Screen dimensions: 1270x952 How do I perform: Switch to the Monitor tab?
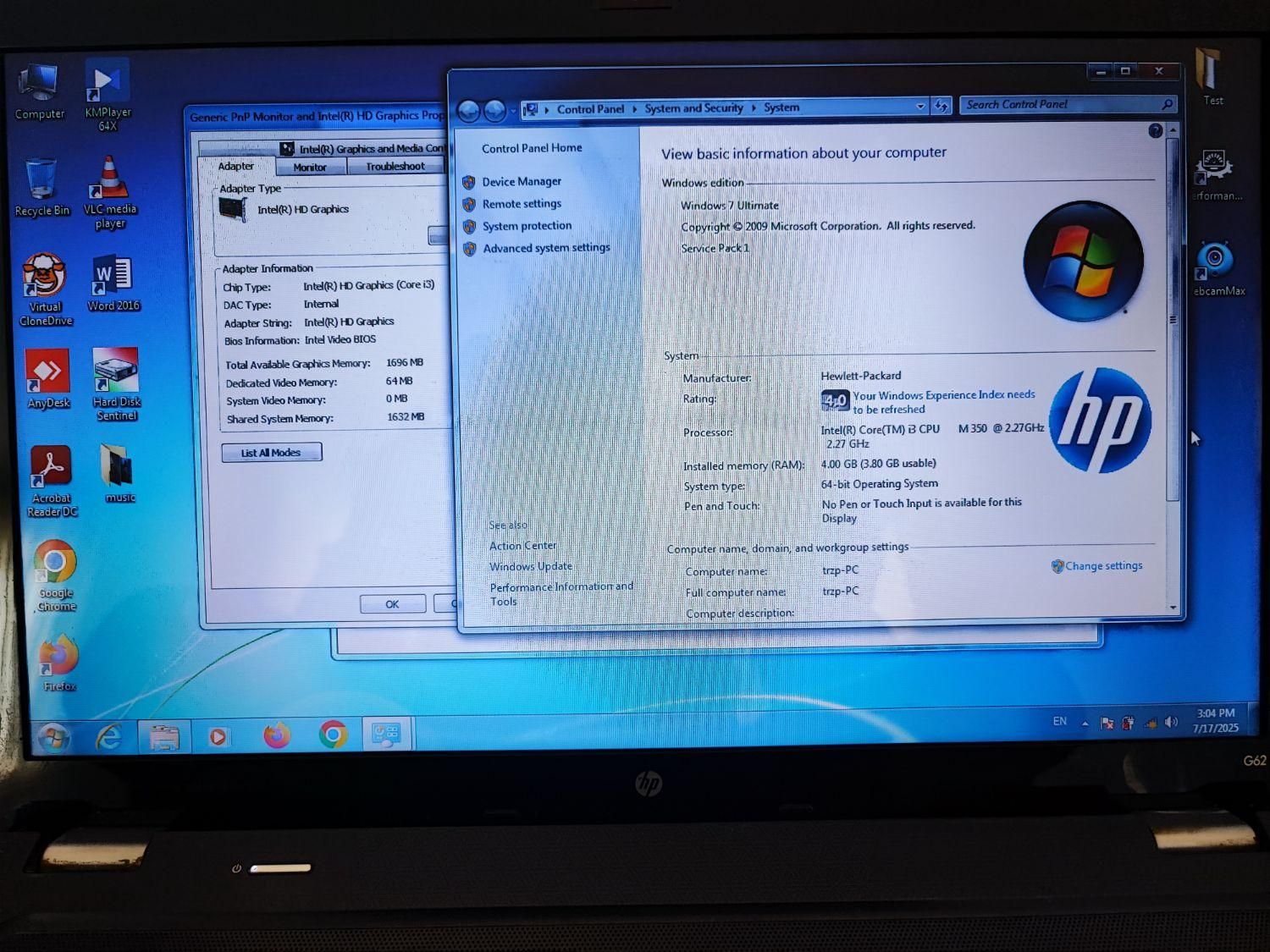click(310, 168)
